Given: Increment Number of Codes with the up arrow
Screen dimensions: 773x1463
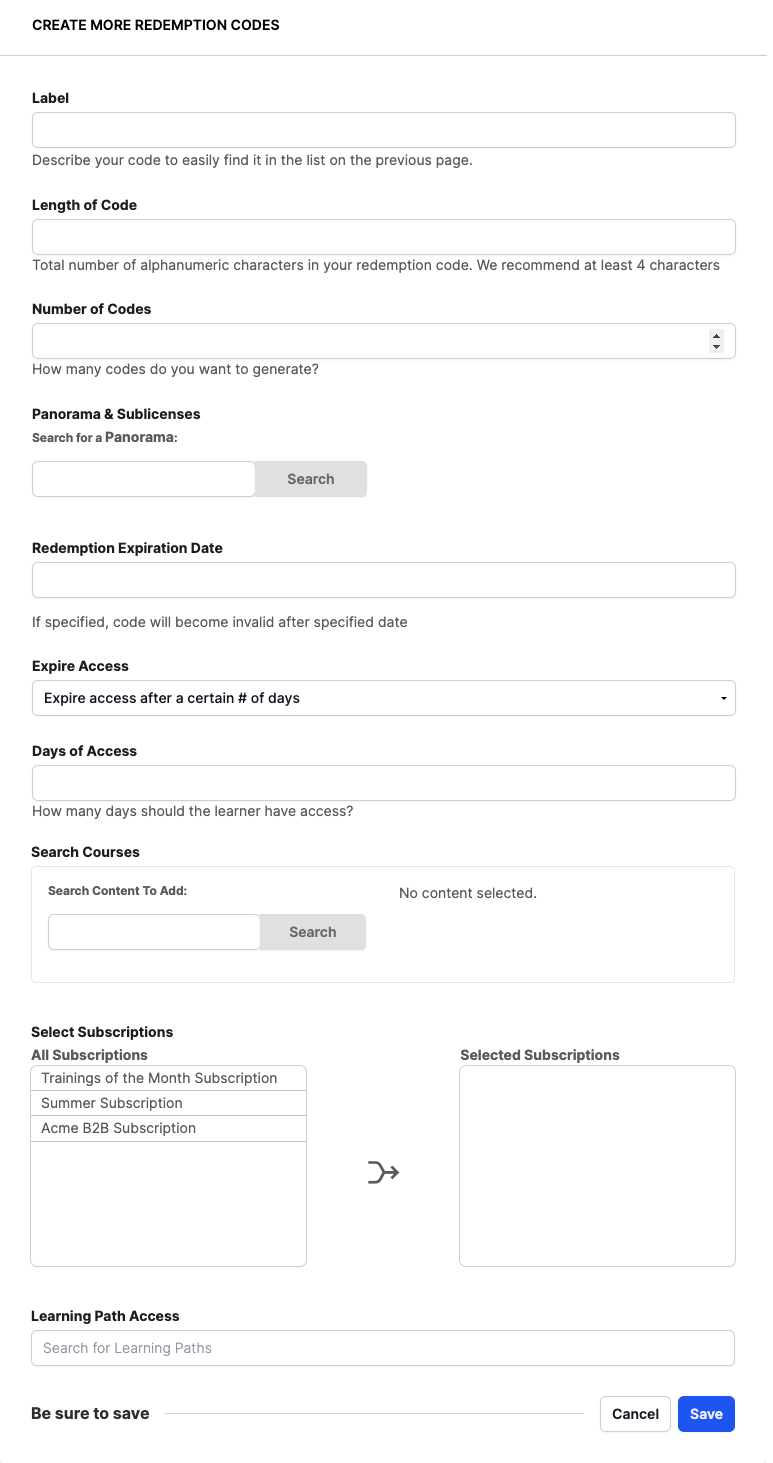Looking at the screenshot, I should [716, 335].
